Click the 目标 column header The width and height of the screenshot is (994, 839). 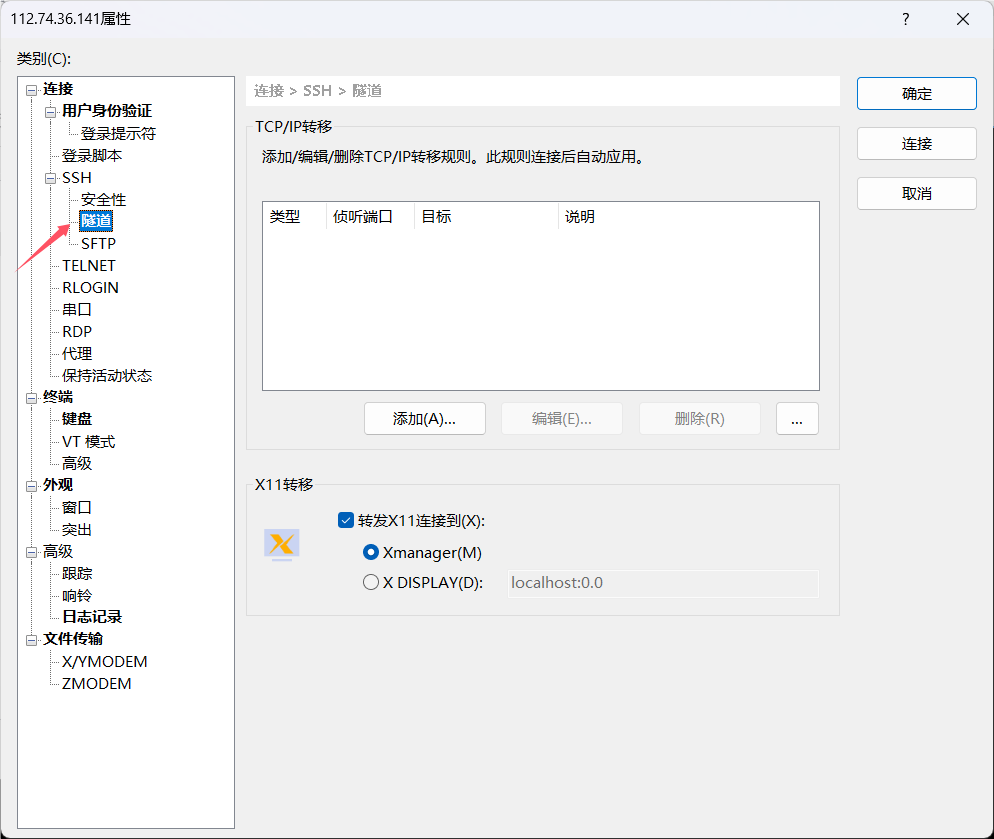(486, 217)
